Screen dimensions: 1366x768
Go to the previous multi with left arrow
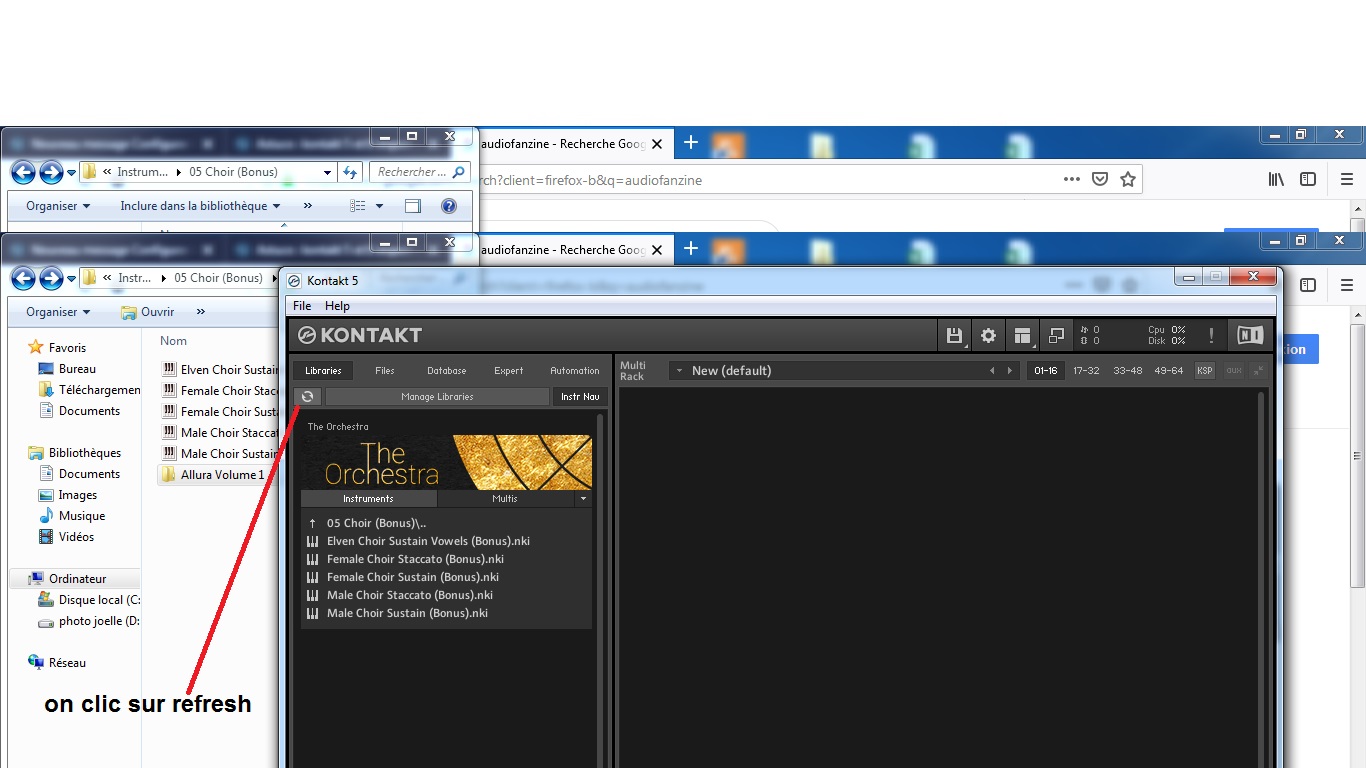coord(992,371)
